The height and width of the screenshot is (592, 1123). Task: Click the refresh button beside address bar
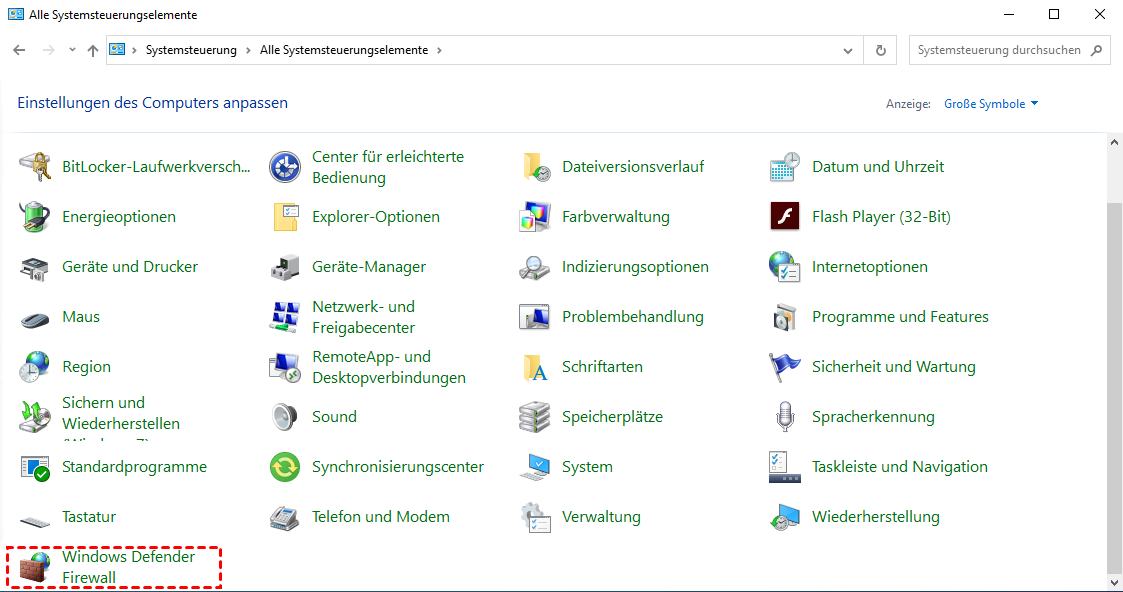(x=880, y=50)
